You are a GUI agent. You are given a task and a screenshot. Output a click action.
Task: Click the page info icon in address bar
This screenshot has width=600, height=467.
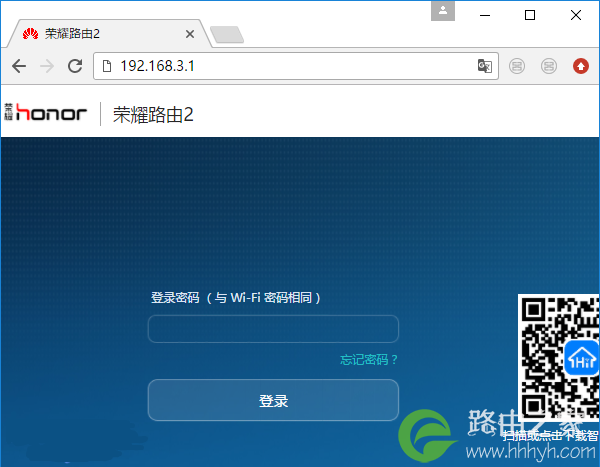point(107,66)
